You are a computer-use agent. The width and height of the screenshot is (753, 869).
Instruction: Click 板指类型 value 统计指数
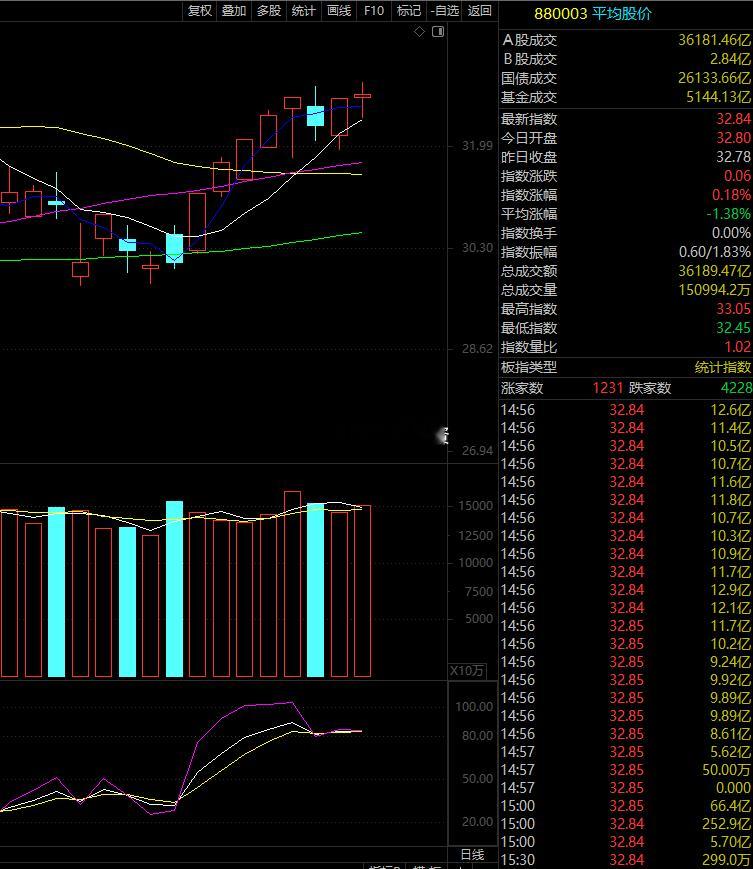(x=723, y=367)
